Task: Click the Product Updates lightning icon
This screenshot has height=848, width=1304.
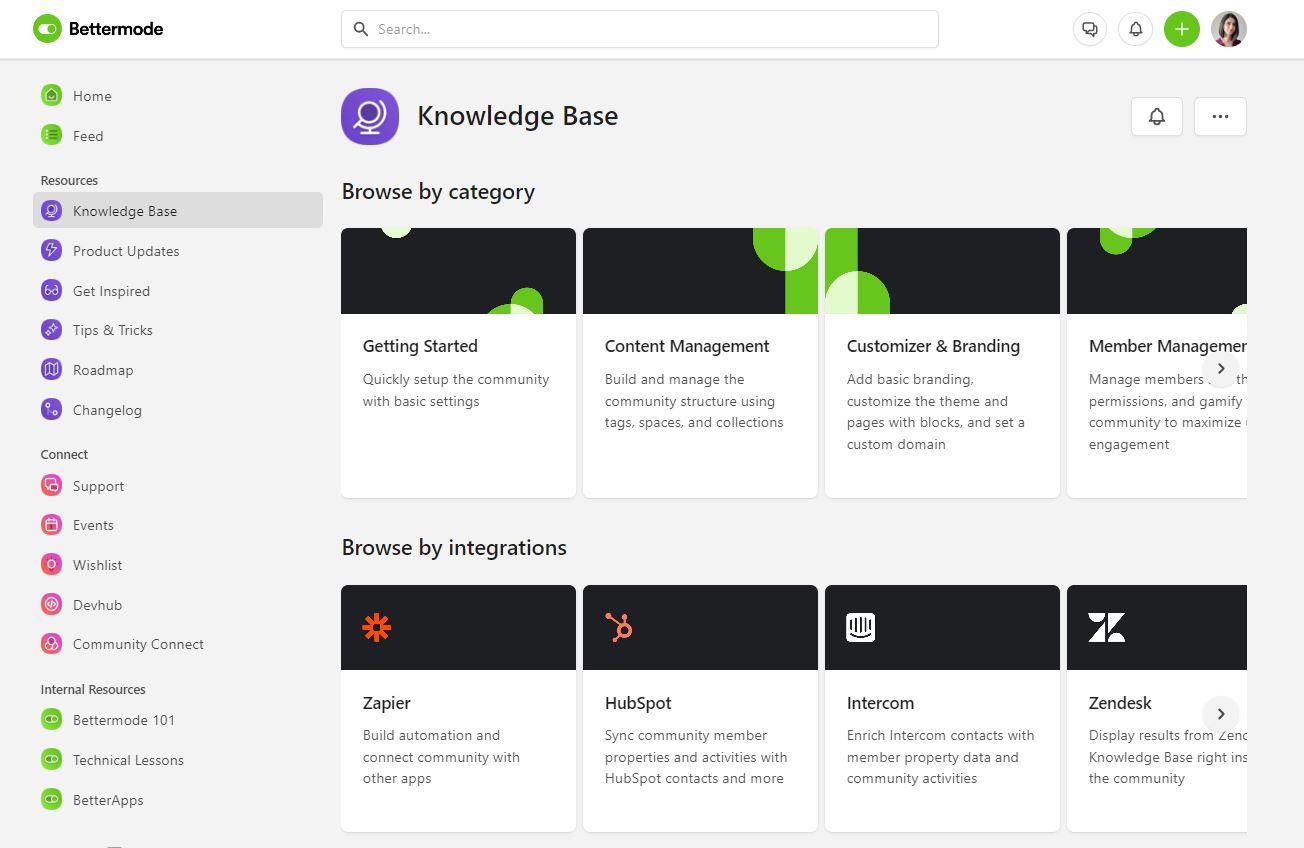Action: 51,251
